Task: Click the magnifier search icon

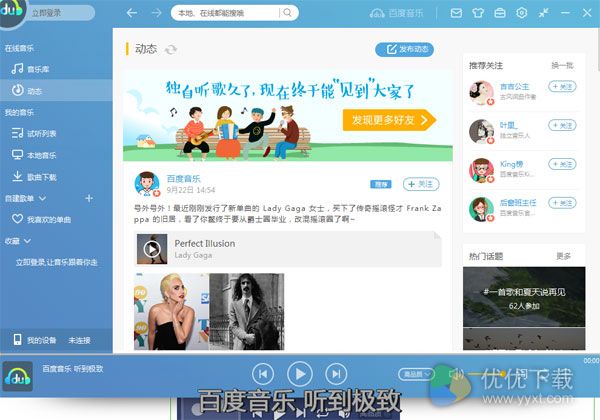Action: coord(288,13)
